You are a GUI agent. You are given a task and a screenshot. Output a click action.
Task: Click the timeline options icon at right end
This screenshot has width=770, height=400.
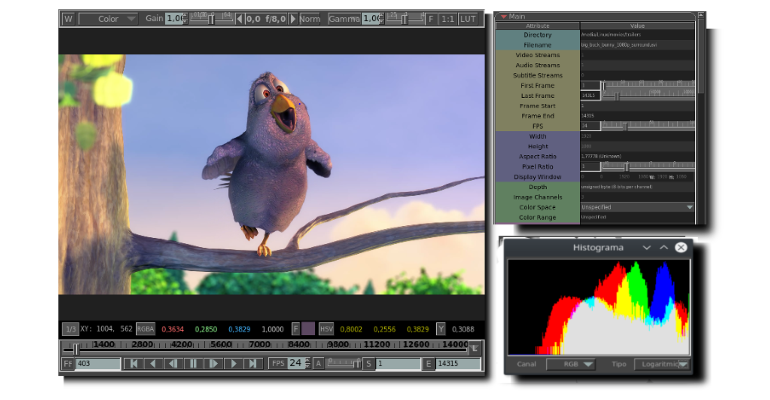click(474, 348)
